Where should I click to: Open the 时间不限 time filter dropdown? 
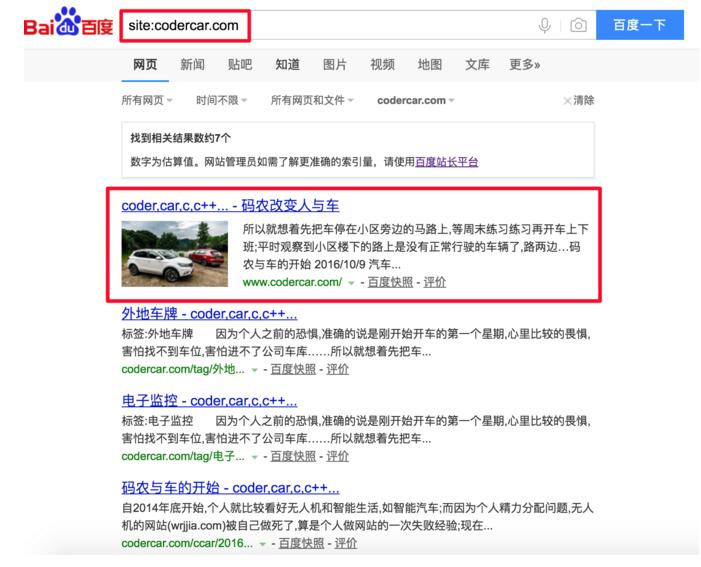click(x=220, y=100)
